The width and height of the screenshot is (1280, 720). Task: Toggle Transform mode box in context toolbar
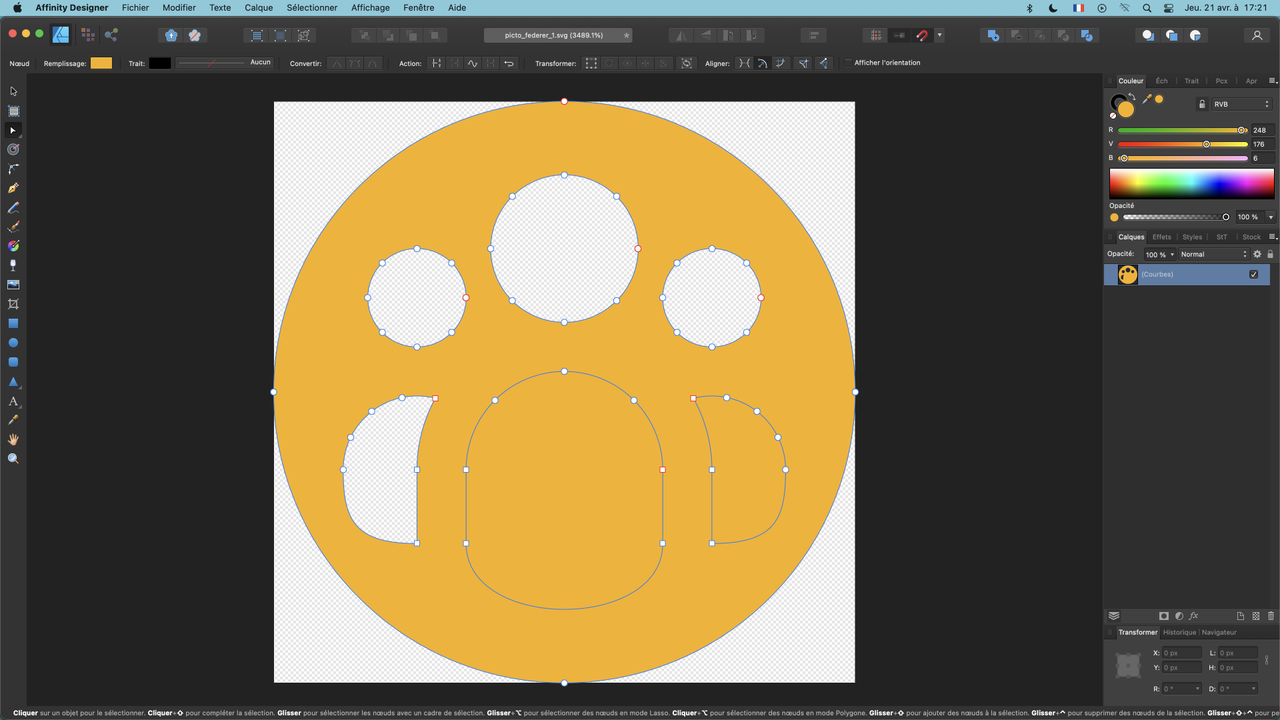pyautogui.click(x=591, y=63)
